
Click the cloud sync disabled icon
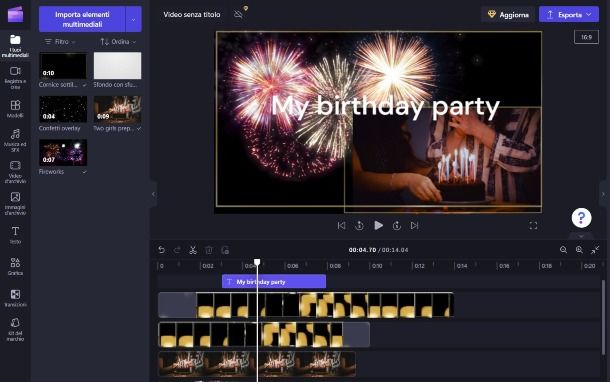pos(238,15)
